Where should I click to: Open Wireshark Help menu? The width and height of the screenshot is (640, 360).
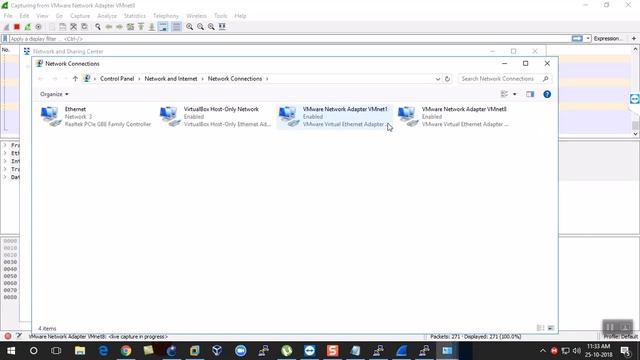(x=240, y=16)
